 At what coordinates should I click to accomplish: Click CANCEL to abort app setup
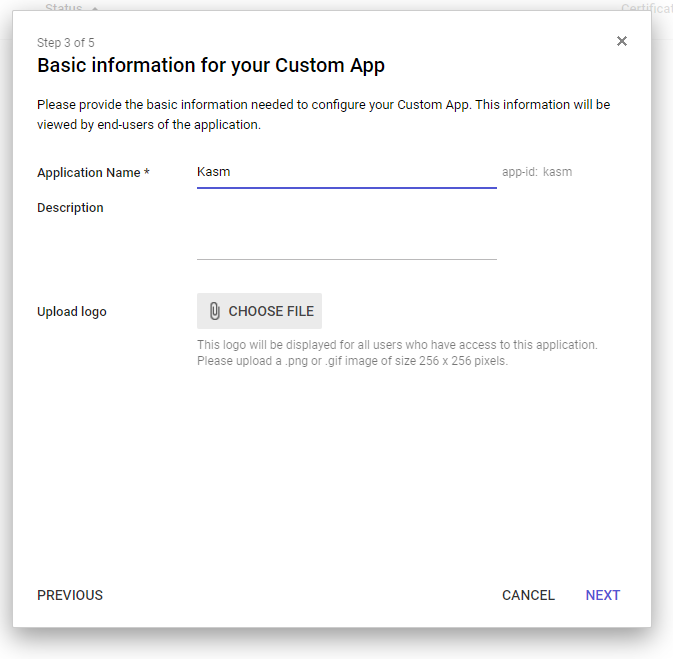coord(528,595)
